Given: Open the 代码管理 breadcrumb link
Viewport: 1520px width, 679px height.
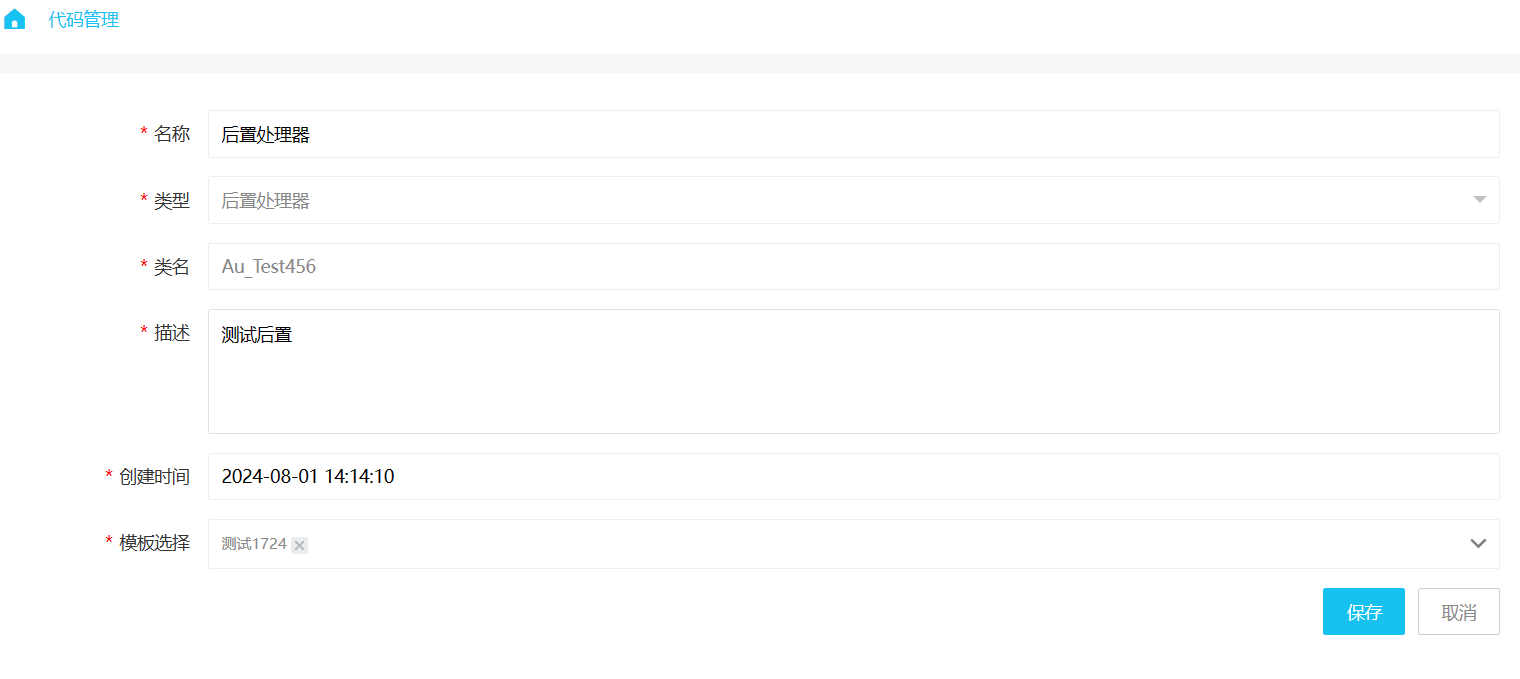Looking at the screenshot, I should click(x=84, y=19).
